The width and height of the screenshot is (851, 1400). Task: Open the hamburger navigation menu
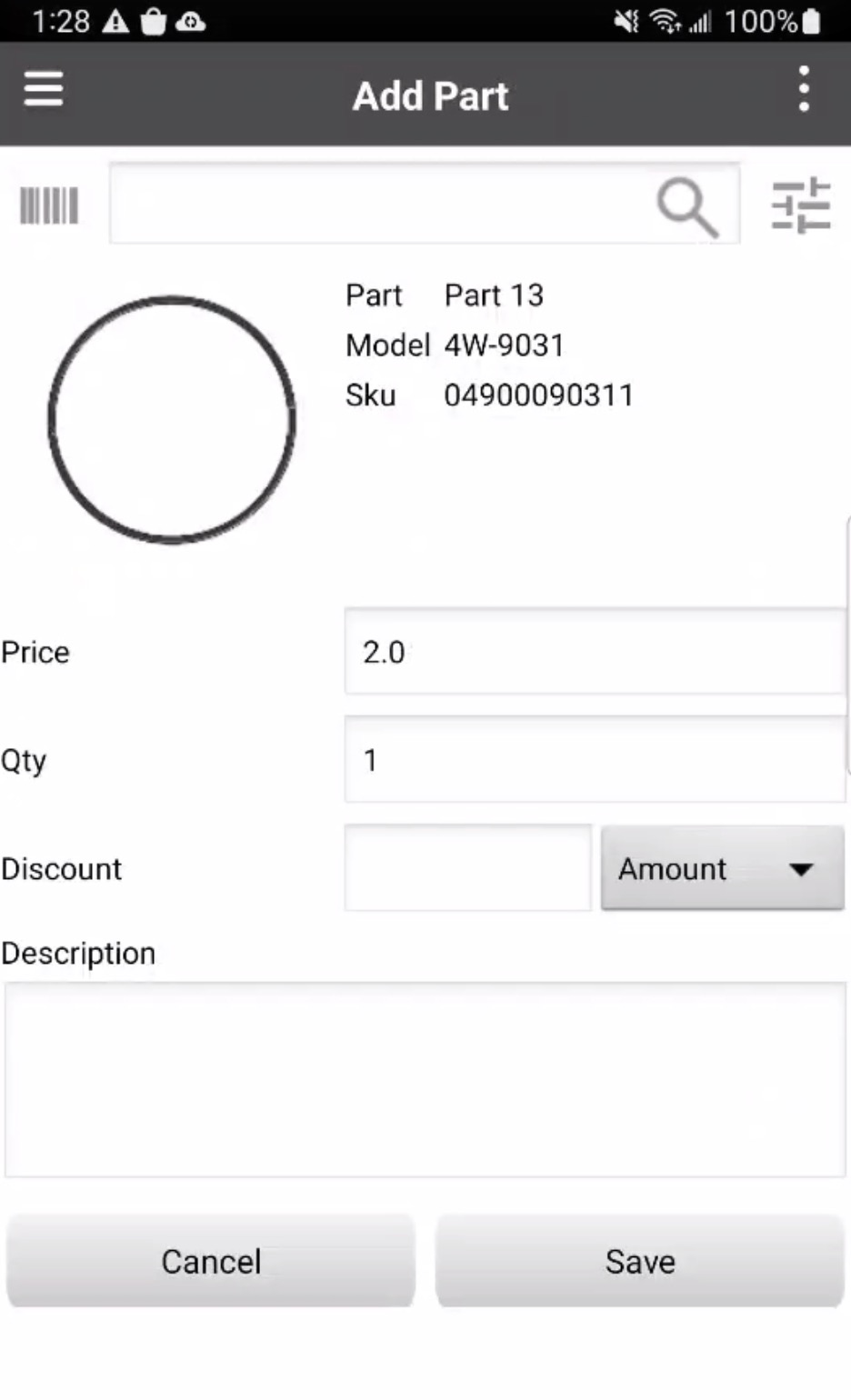tap(43, 89)
